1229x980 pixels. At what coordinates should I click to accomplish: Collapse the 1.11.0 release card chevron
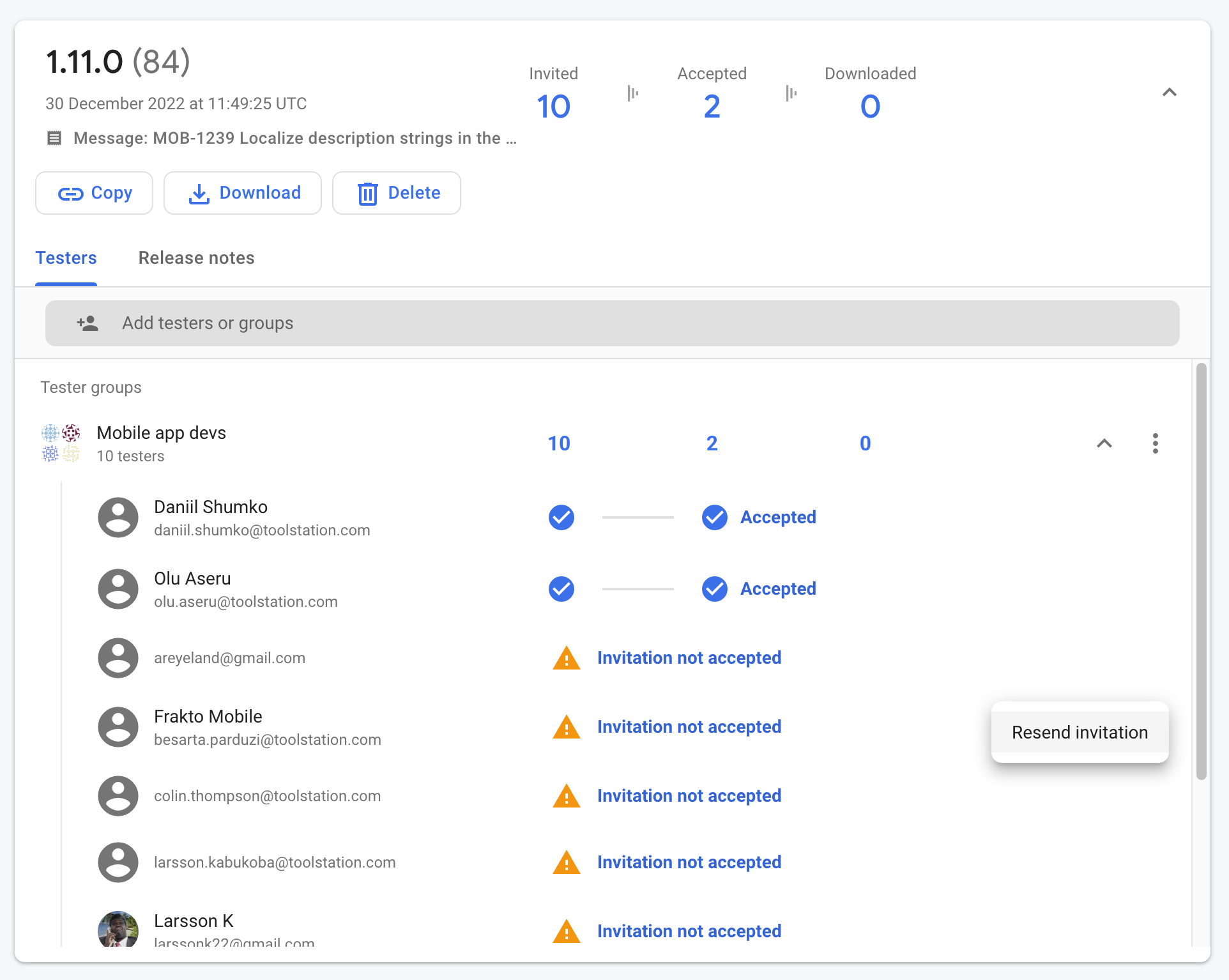[x=1169, y=93]
